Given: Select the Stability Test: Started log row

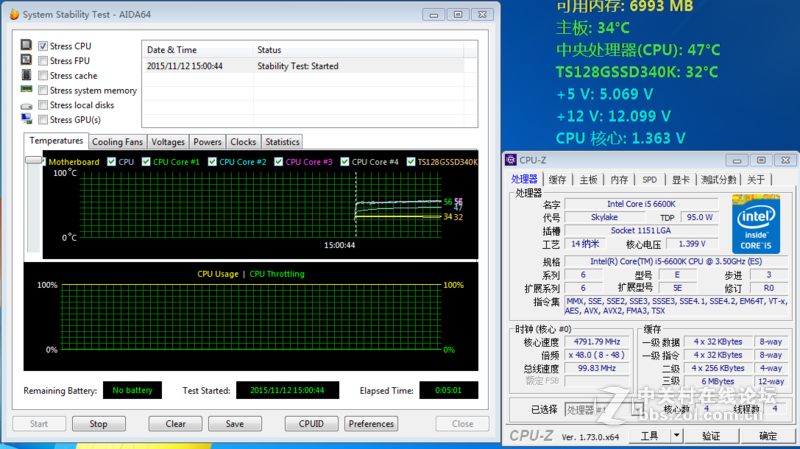Looking at the screenshot, I should click(x=303, y=66).
